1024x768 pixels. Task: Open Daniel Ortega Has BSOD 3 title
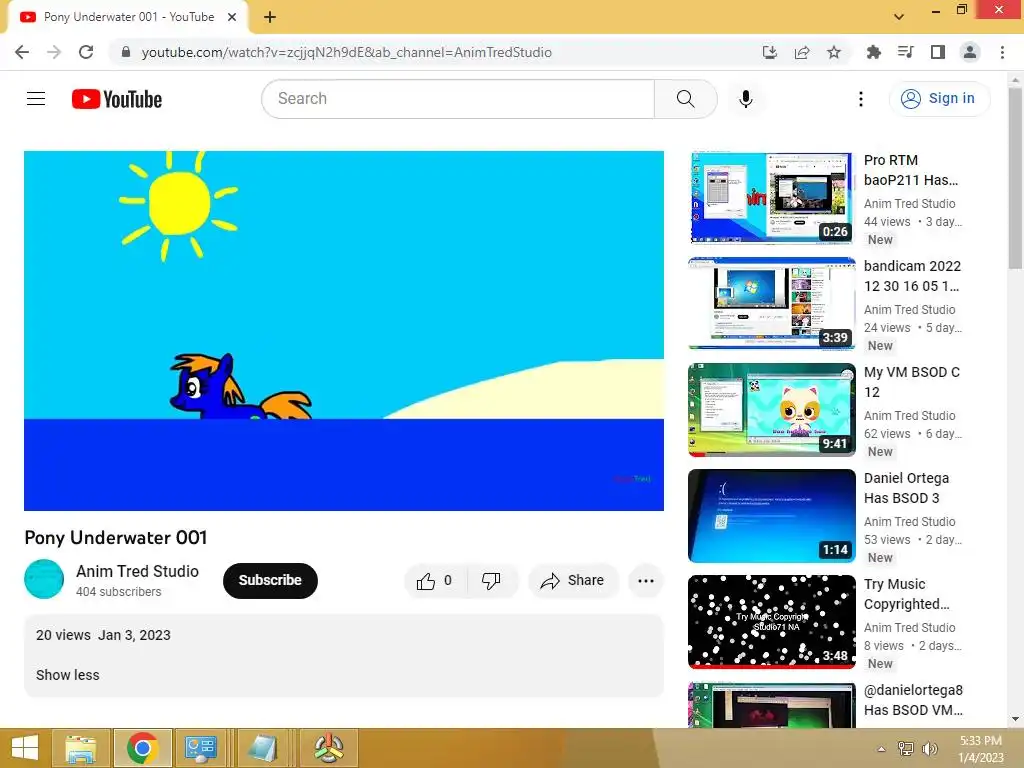906,488
